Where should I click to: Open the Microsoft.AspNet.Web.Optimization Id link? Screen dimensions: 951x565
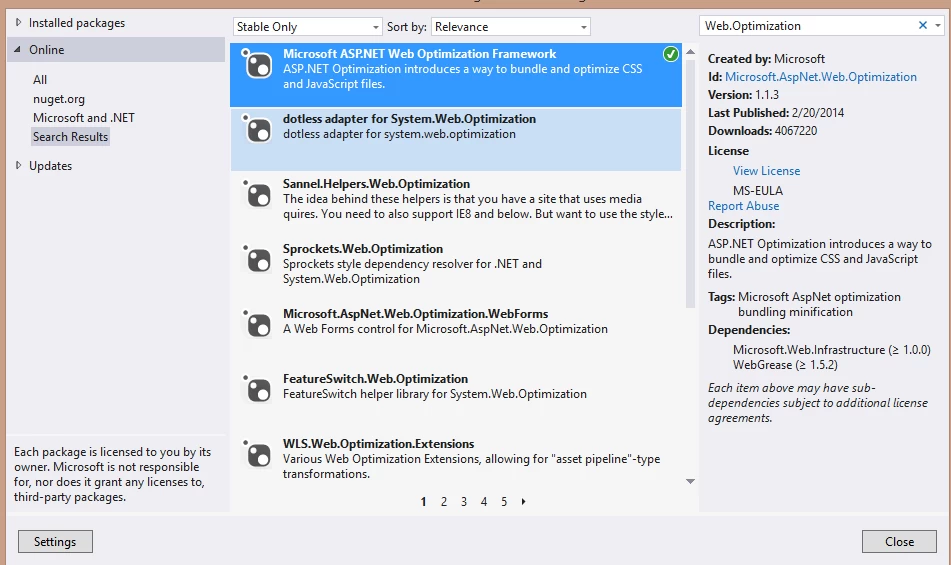(x=821, y=76)
